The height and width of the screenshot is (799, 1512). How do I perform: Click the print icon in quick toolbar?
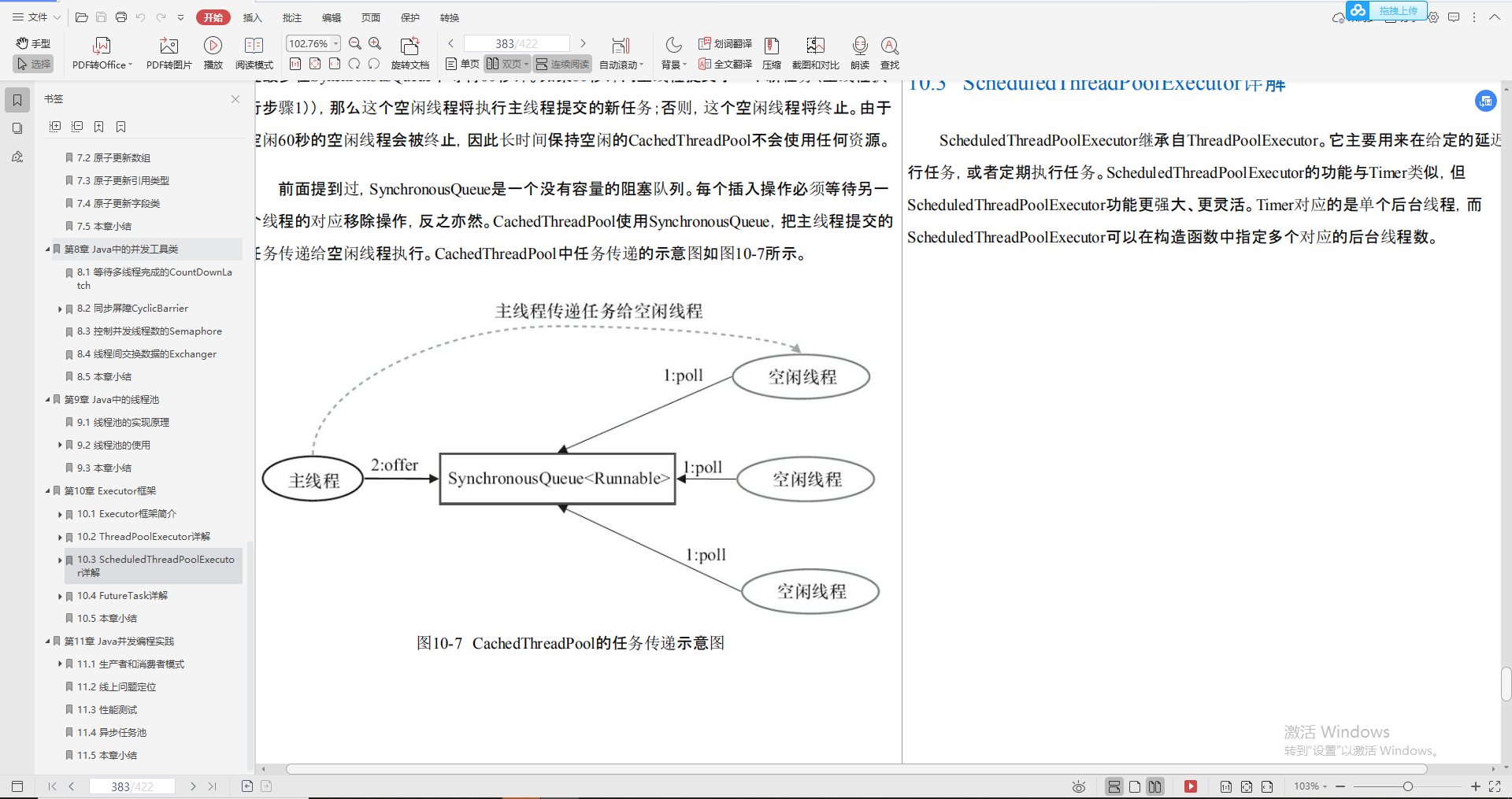point(120,17)
